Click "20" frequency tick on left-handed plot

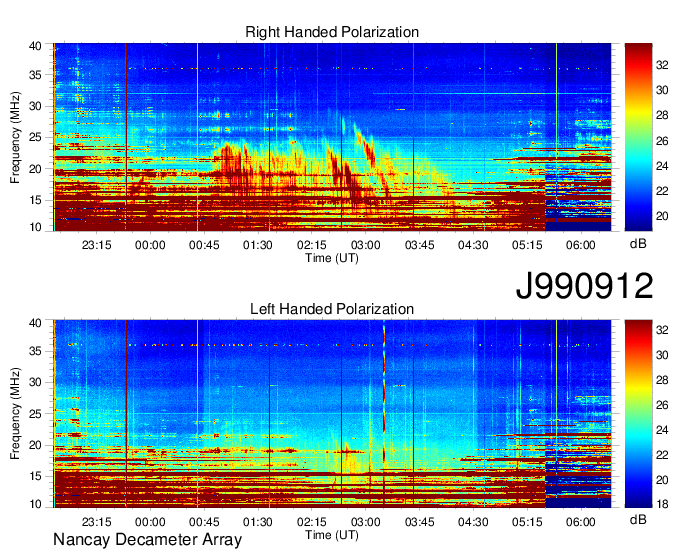tap(36, 445)
